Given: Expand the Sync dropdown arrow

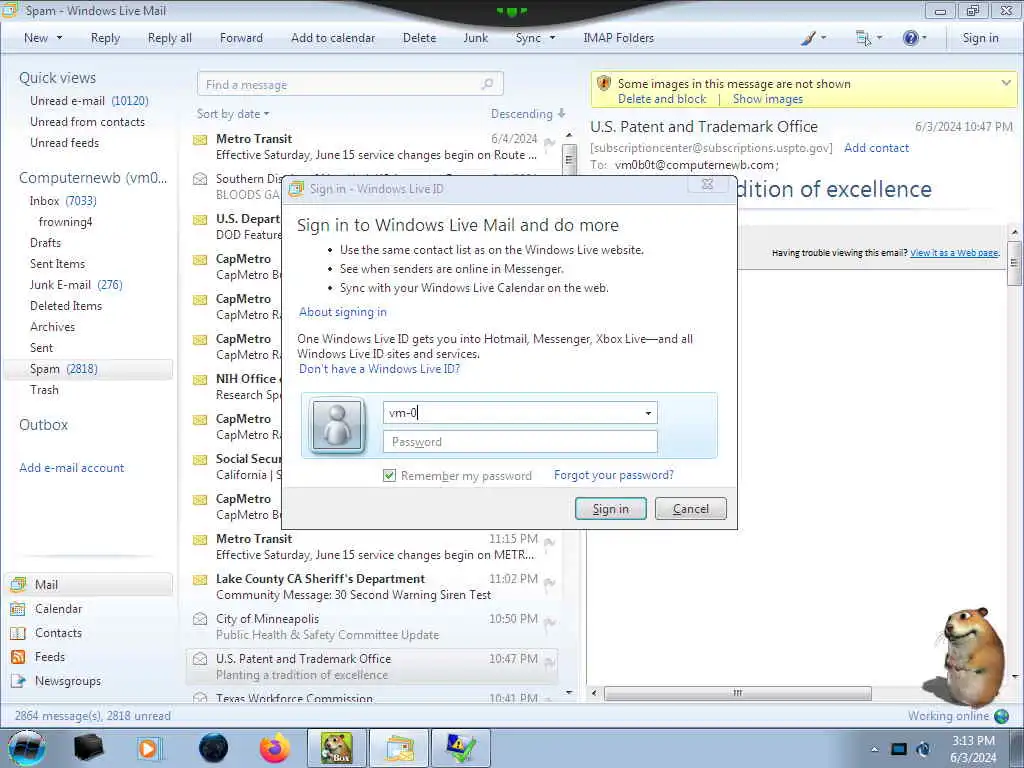Looking at the screenshot, I should [552, 38].
